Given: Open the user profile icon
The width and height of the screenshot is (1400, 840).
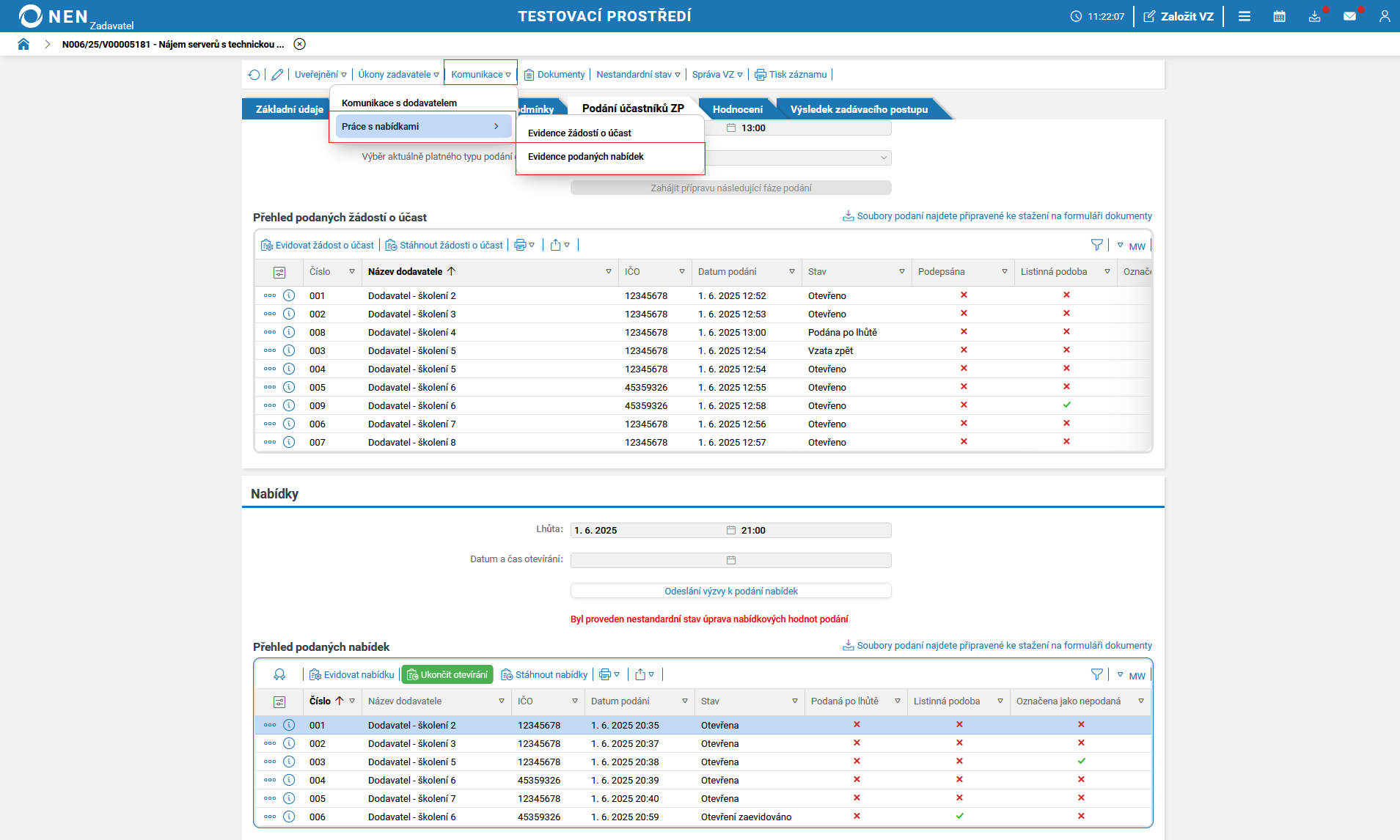Looking at the screenshot, I should 1384,16.
